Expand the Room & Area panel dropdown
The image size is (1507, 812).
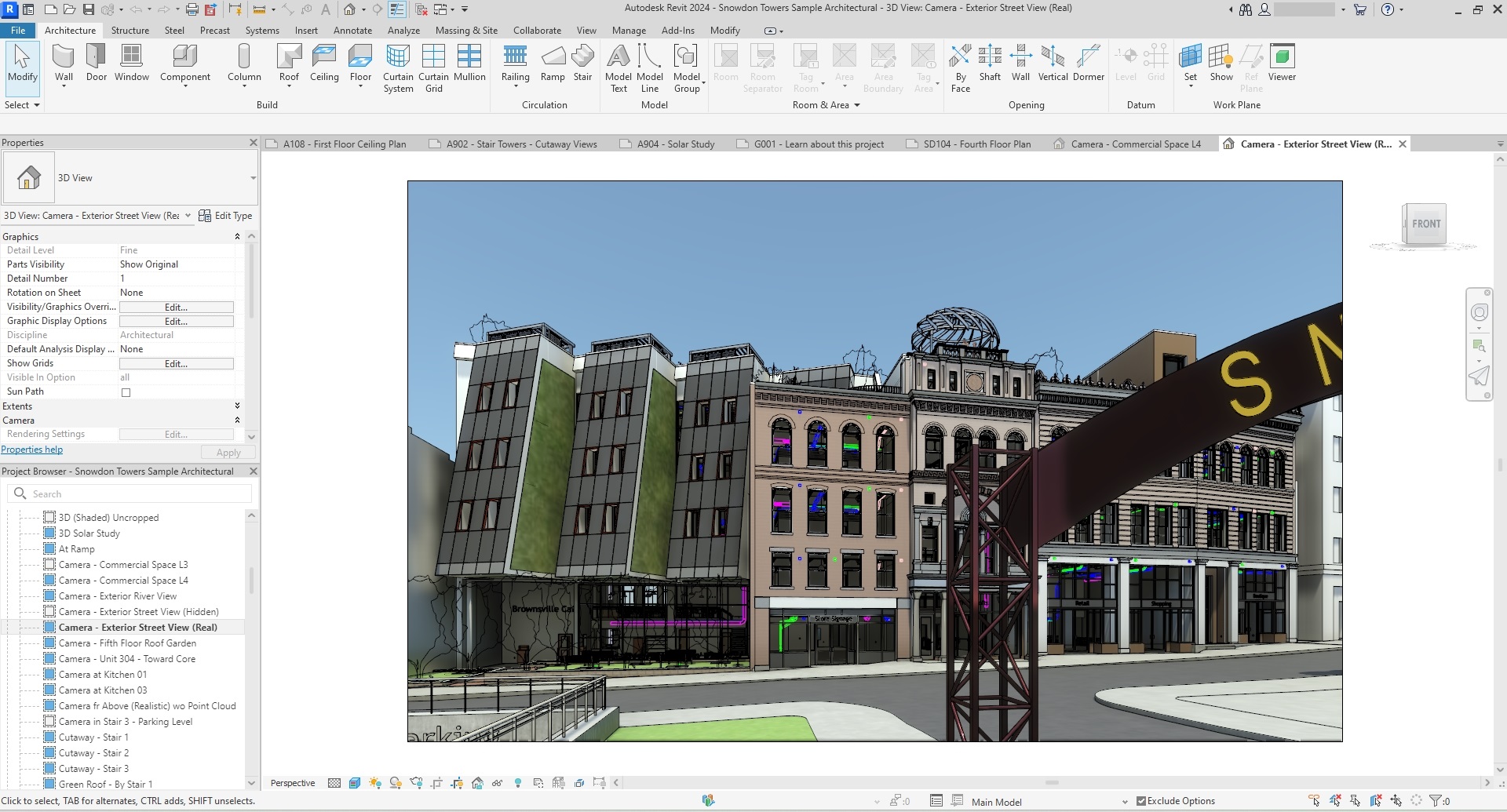[x=856, y=104]
